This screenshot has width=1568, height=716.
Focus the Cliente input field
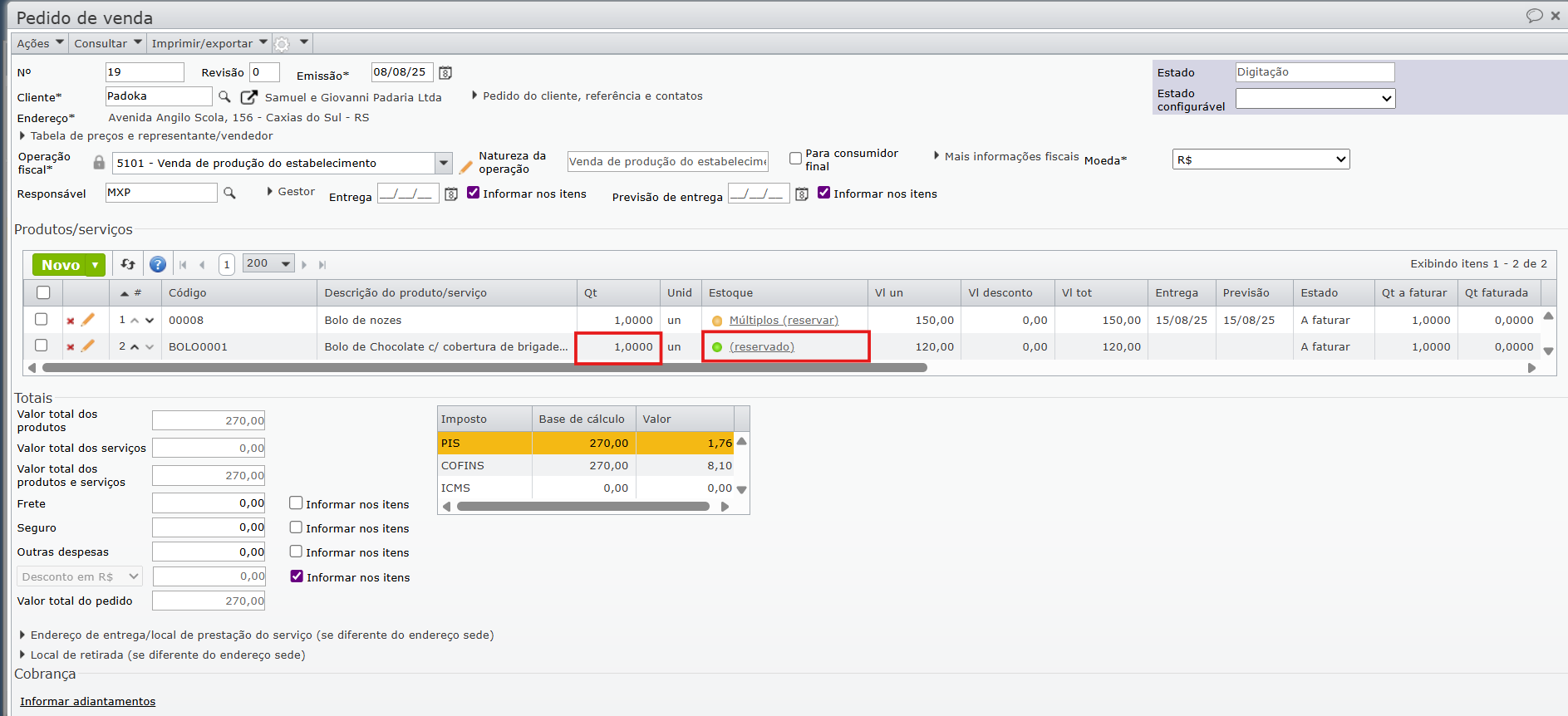pos(159,96)
